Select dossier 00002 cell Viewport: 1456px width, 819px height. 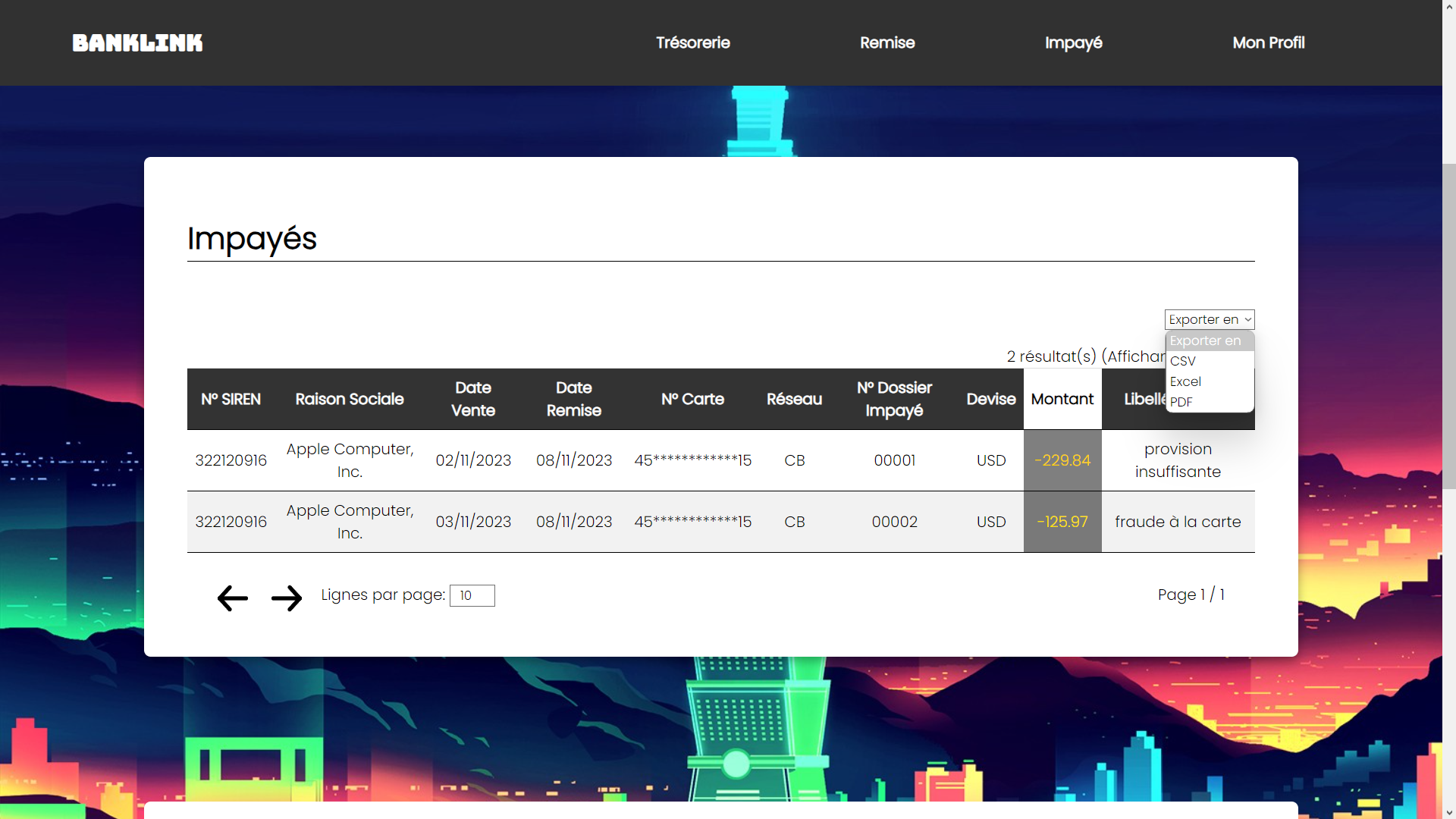[x=894, y=522]
